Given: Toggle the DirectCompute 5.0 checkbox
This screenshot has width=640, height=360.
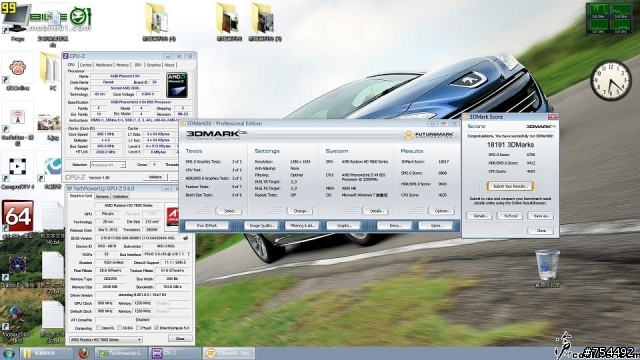Looking at the screenshot, I should tap(157, 328).
